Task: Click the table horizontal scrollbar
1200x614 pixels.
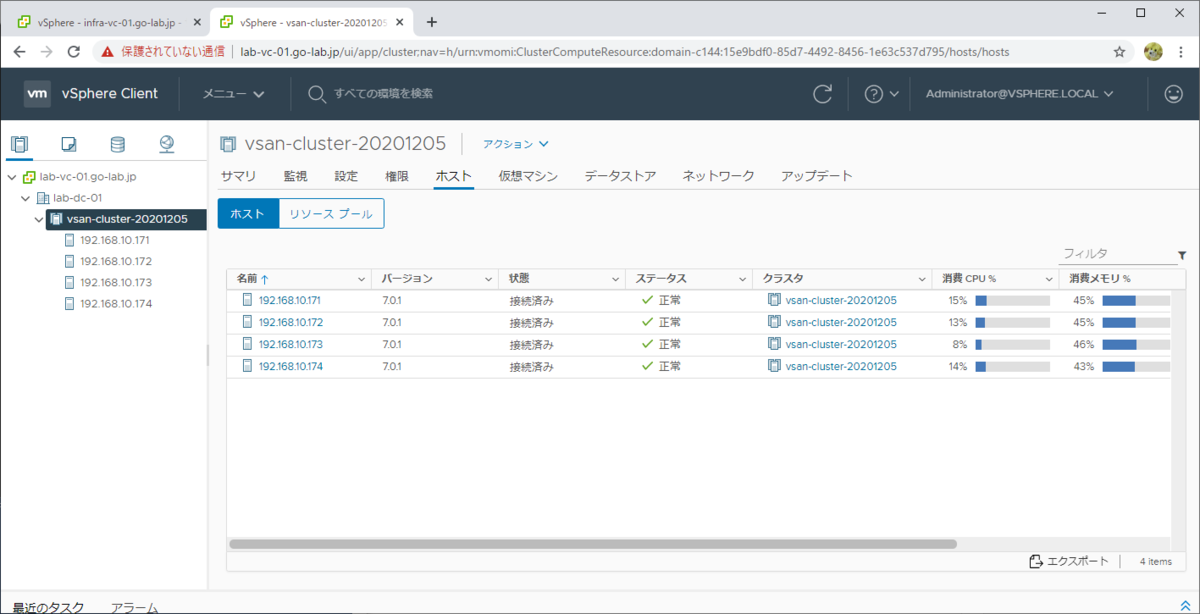Action: point(593,544)
